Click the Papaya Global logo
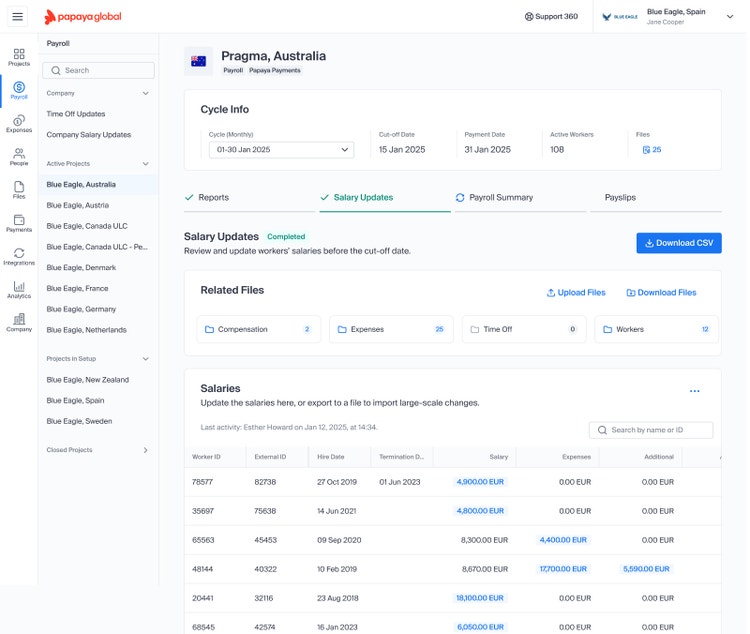The height and width of the screenshot is (634, 750). [83, 17]
